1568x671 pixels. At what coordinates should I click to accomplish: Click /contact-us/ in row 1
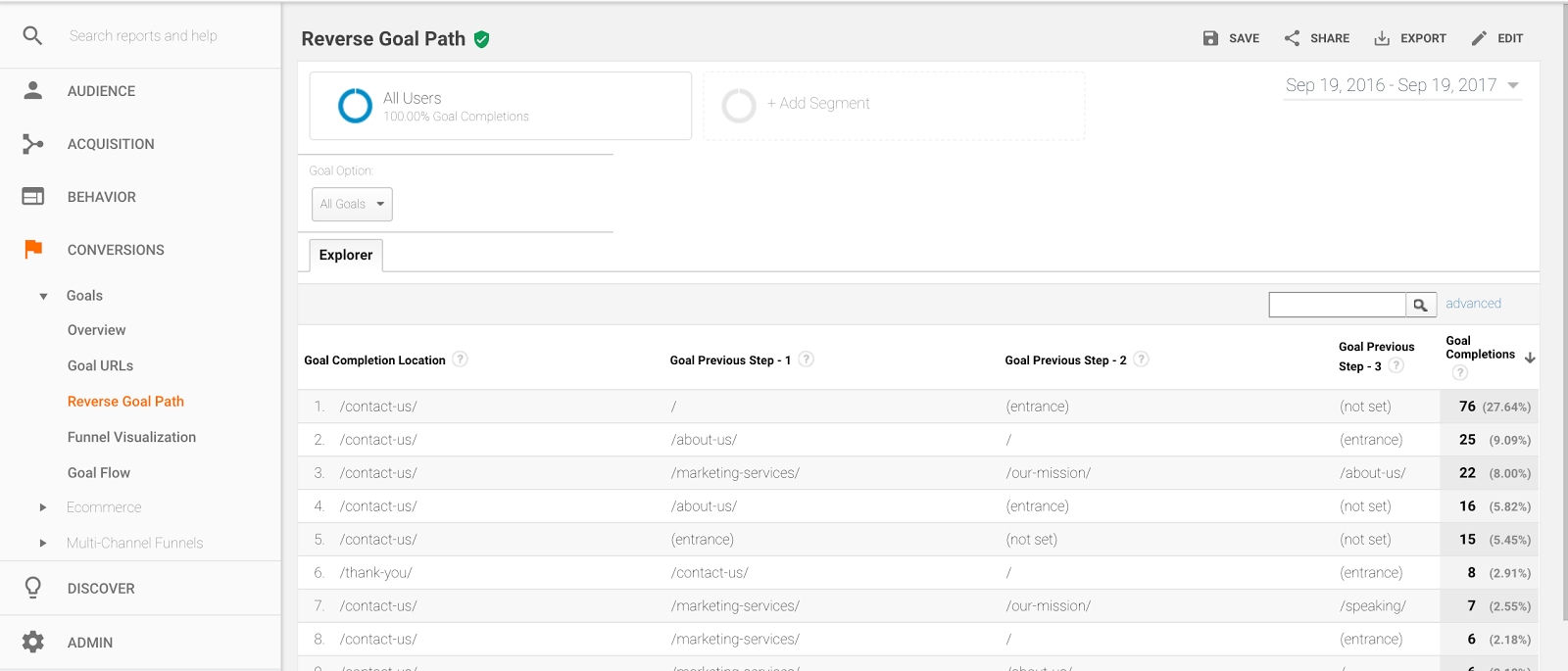pos(378,407)
